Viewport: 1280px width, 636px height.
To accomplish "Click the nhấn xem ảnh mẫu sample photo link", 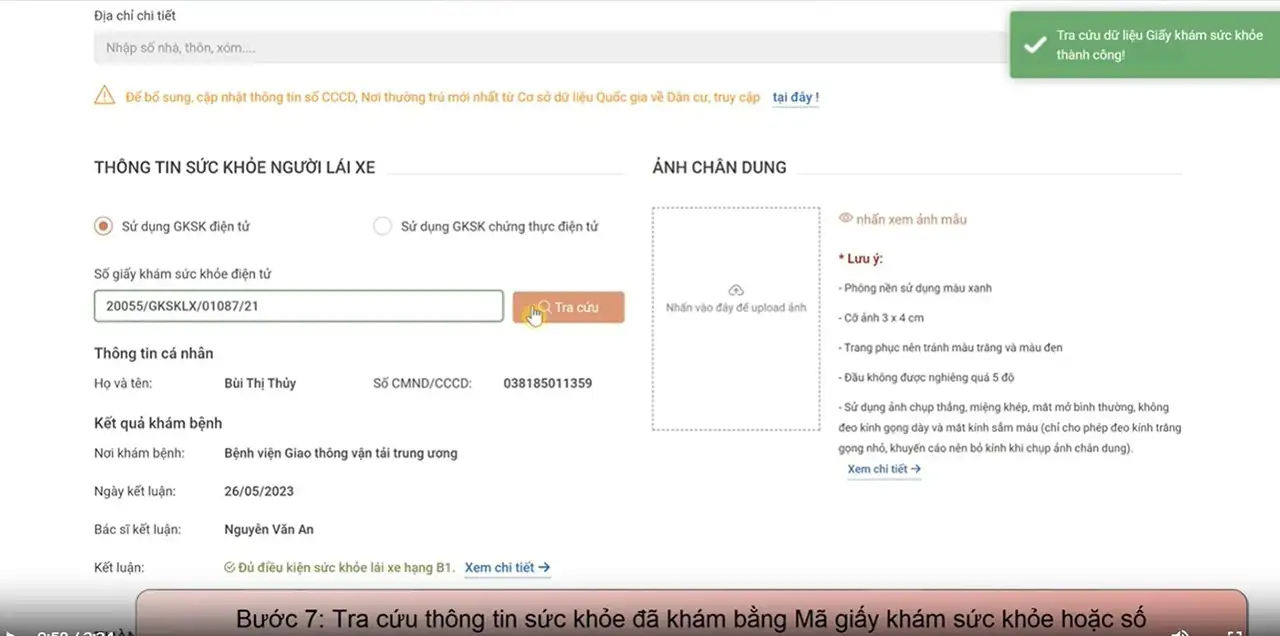I will click(912, 218).
